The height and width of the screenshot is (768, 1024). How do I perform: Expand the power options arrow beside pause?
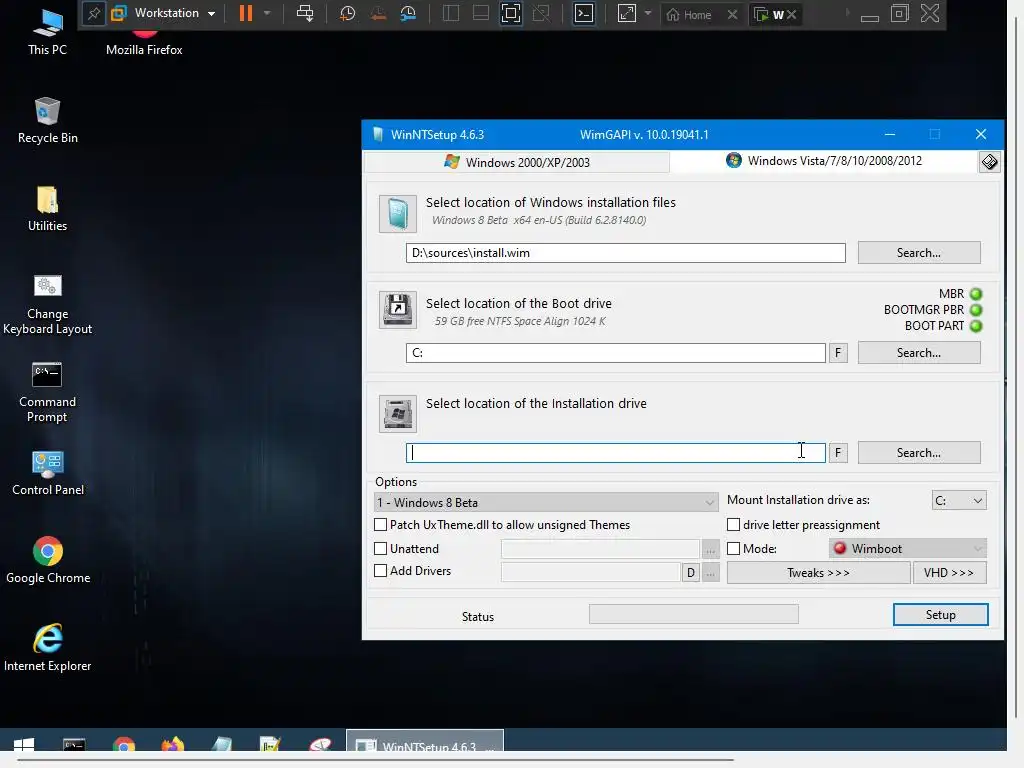click(x=267, y=14)
